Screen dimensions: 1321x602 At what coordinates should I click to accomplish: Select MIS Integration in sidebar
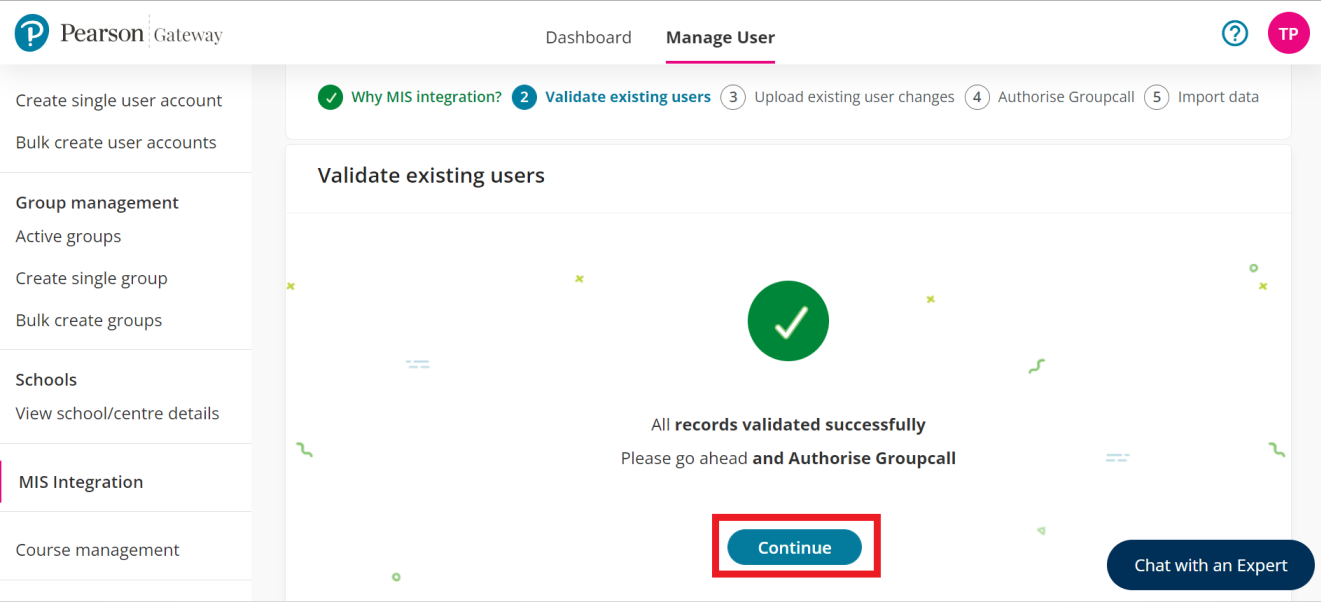pos(81,482)
